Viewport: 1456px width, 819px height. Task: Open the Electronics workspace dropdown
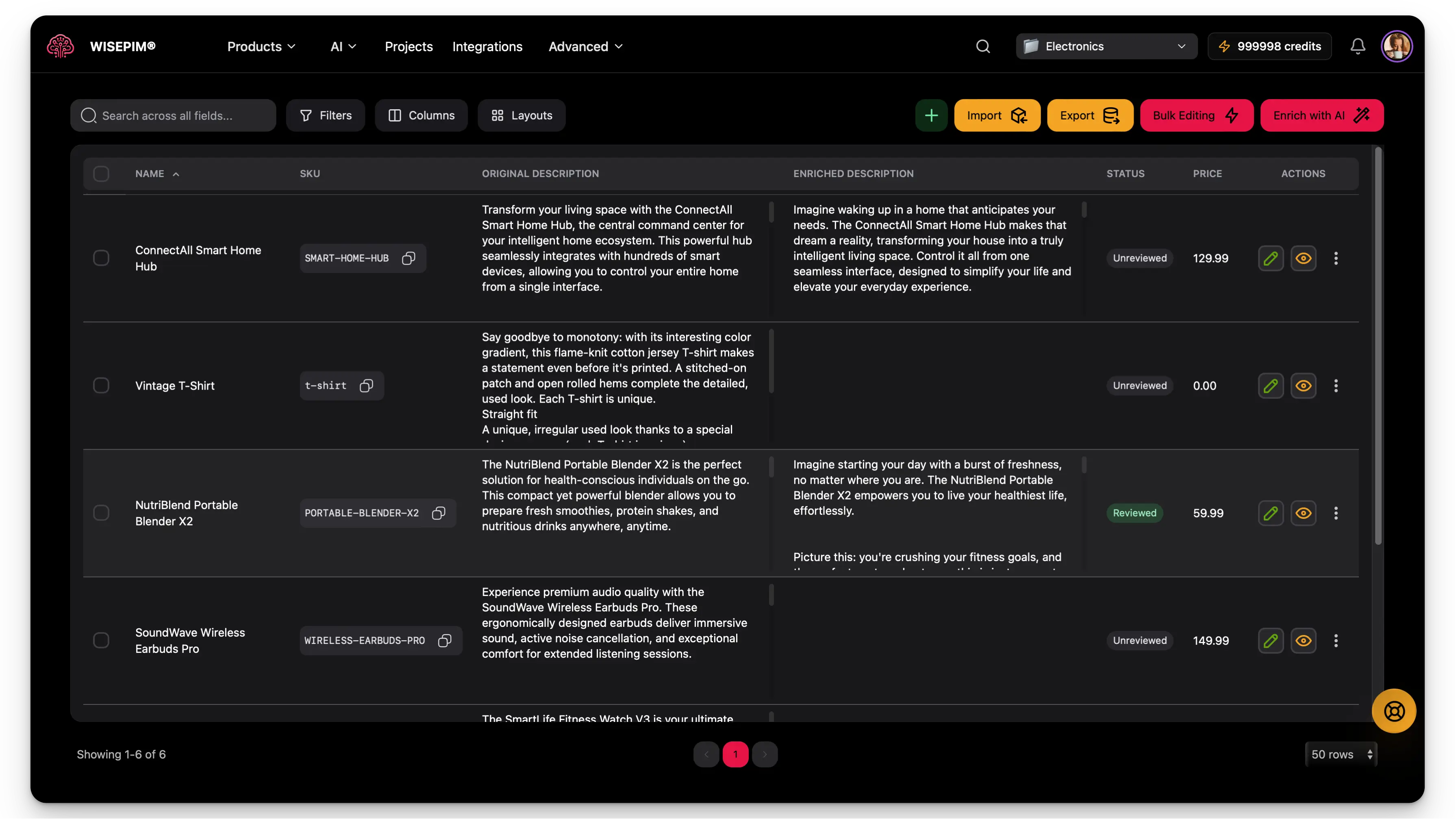point(1106,46)
